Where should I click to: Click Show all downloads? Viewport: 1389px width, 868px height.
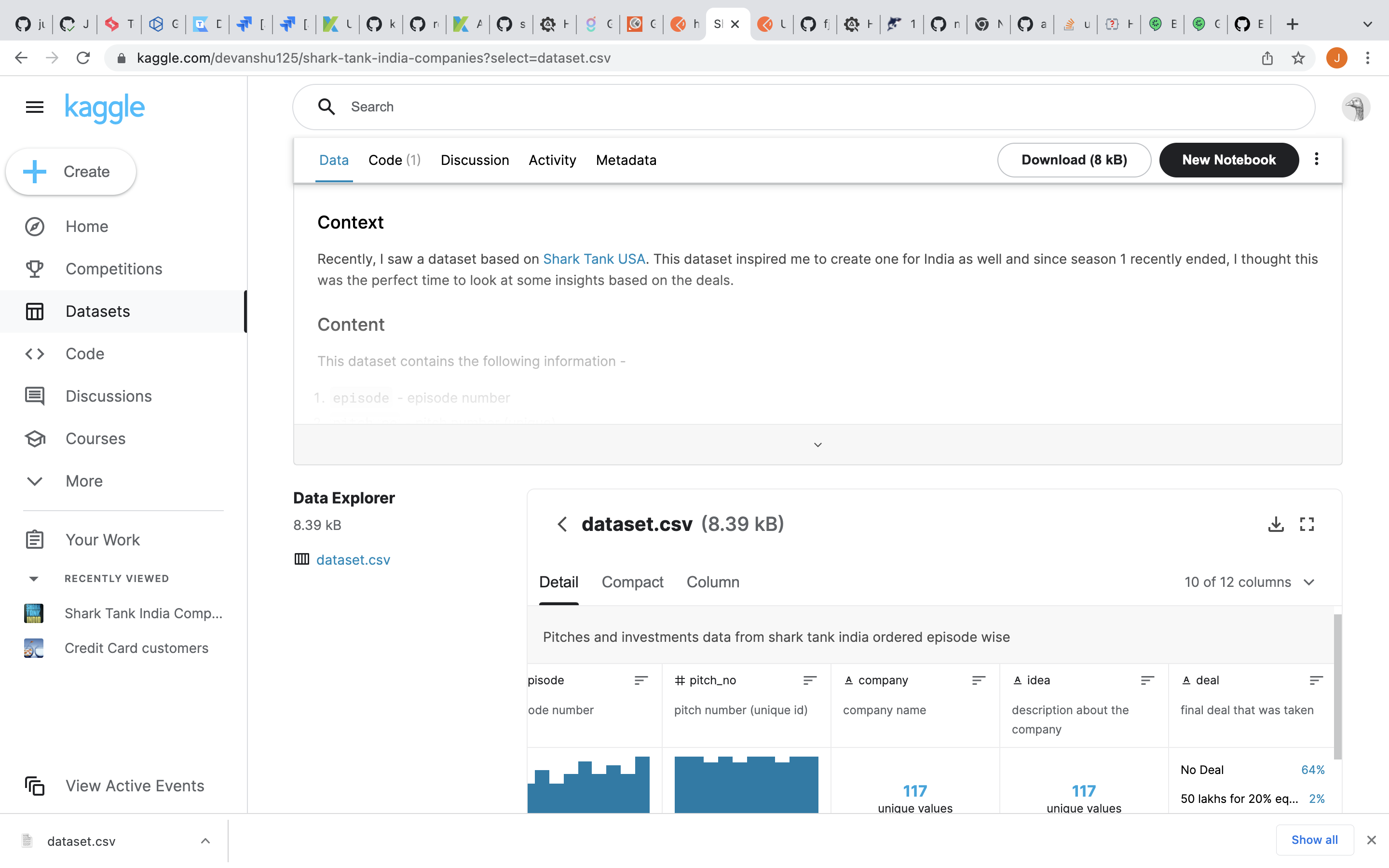(x=1314, y=840)
